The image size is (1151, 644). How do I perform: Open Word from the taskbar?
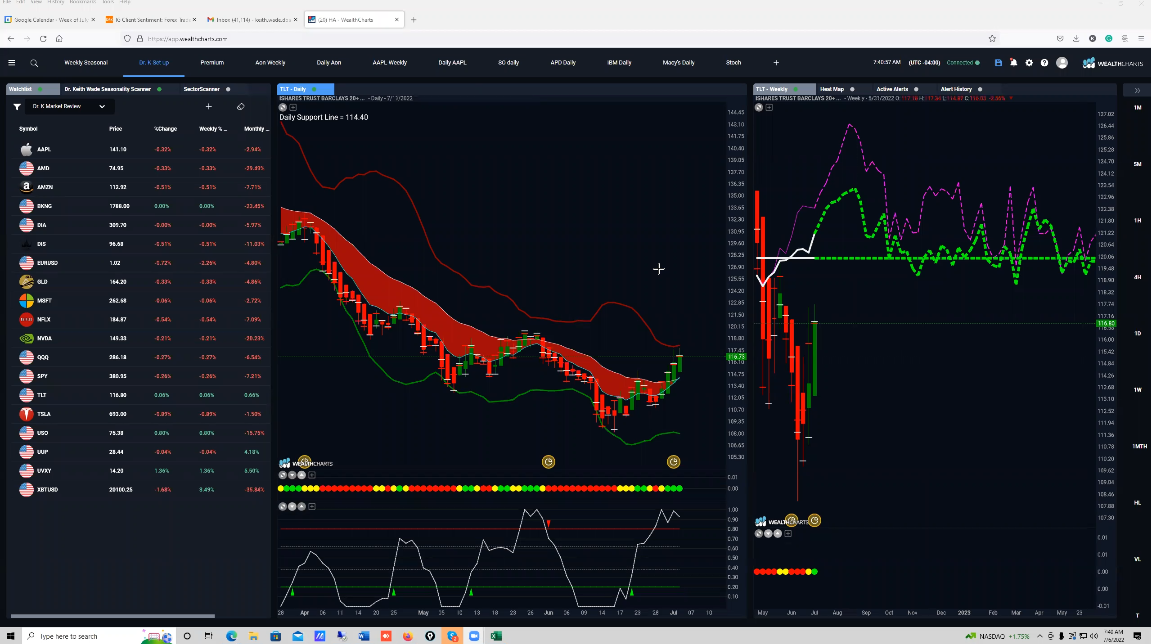pos(364,636)
